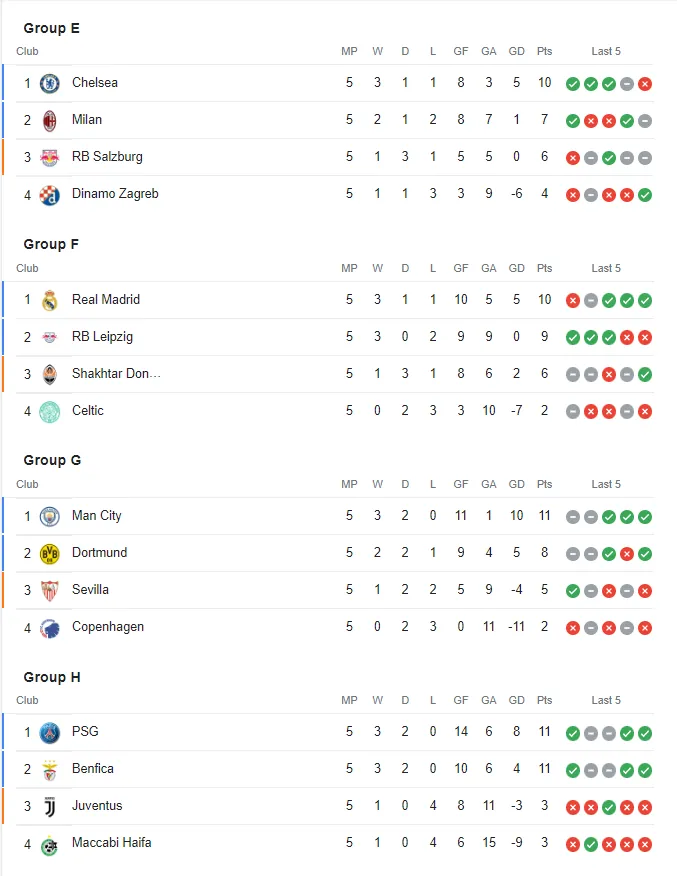Open the Maccabi Haifa team link
This screenshot has width=677, height=876.
click(112, 843)
